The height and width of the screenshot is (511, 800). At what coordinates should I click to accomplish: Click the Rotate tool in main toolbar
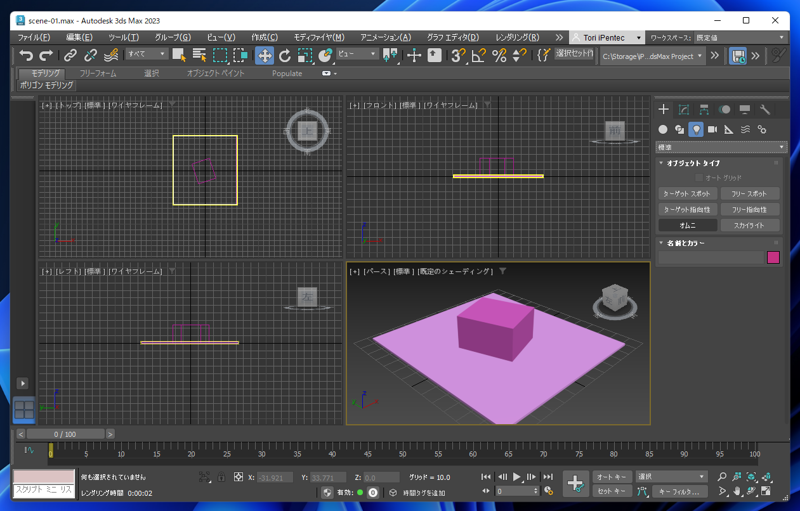point(285,56)
